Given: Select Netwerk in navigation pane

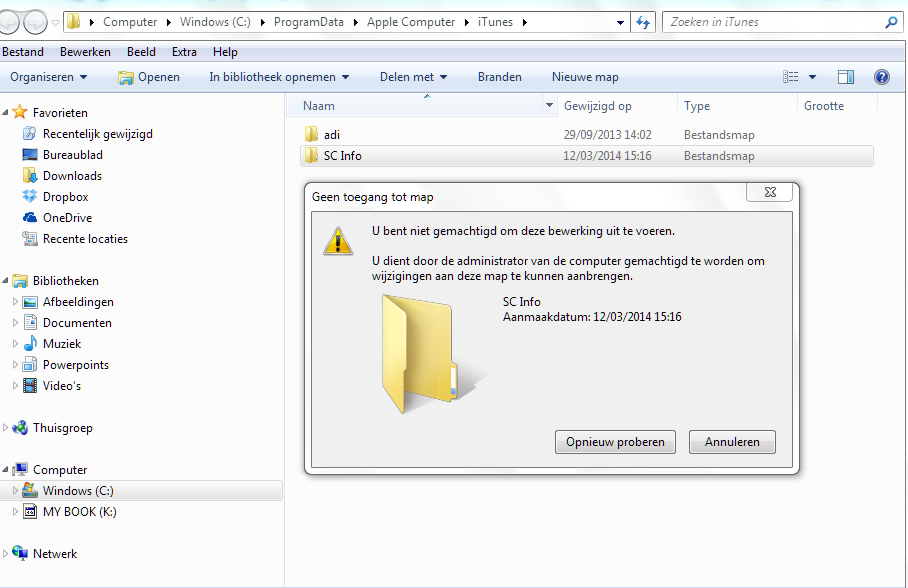Looking at the screenshot, I should point(54,553).
